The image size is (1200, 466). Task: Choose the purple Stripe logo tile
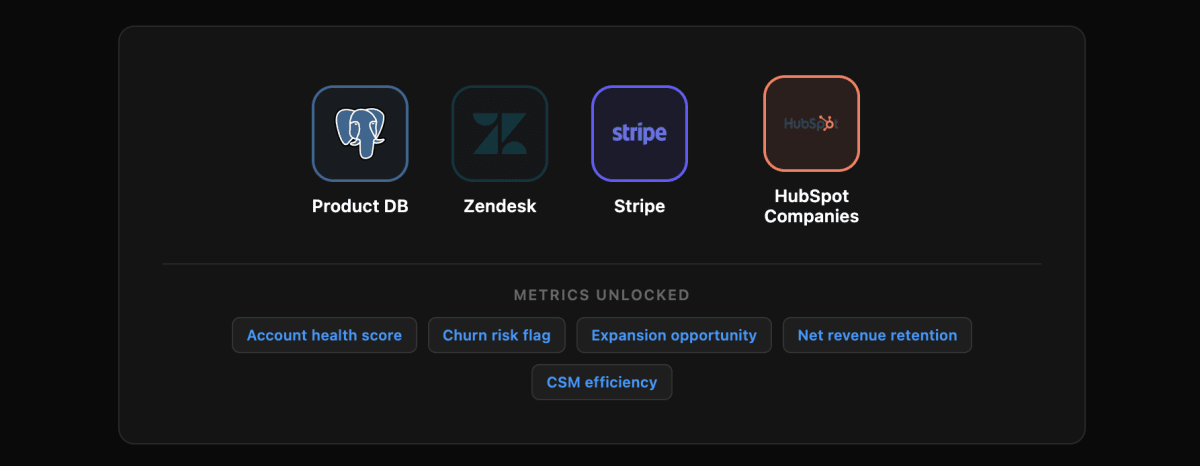click(640, 133)
